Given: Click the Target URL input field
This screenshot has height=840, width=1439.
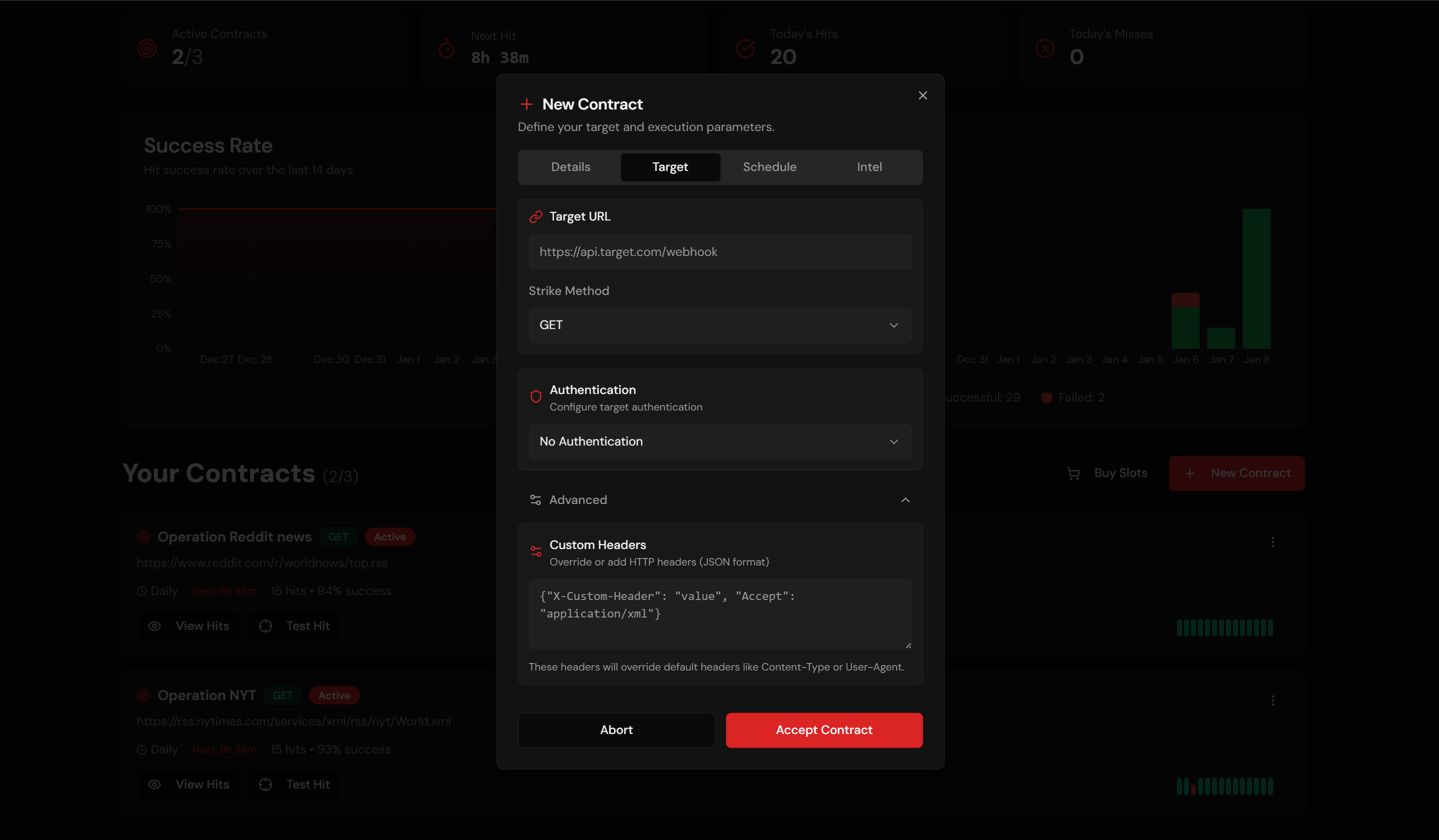Looking at the screenshot, I should click(x=719, y=252).
